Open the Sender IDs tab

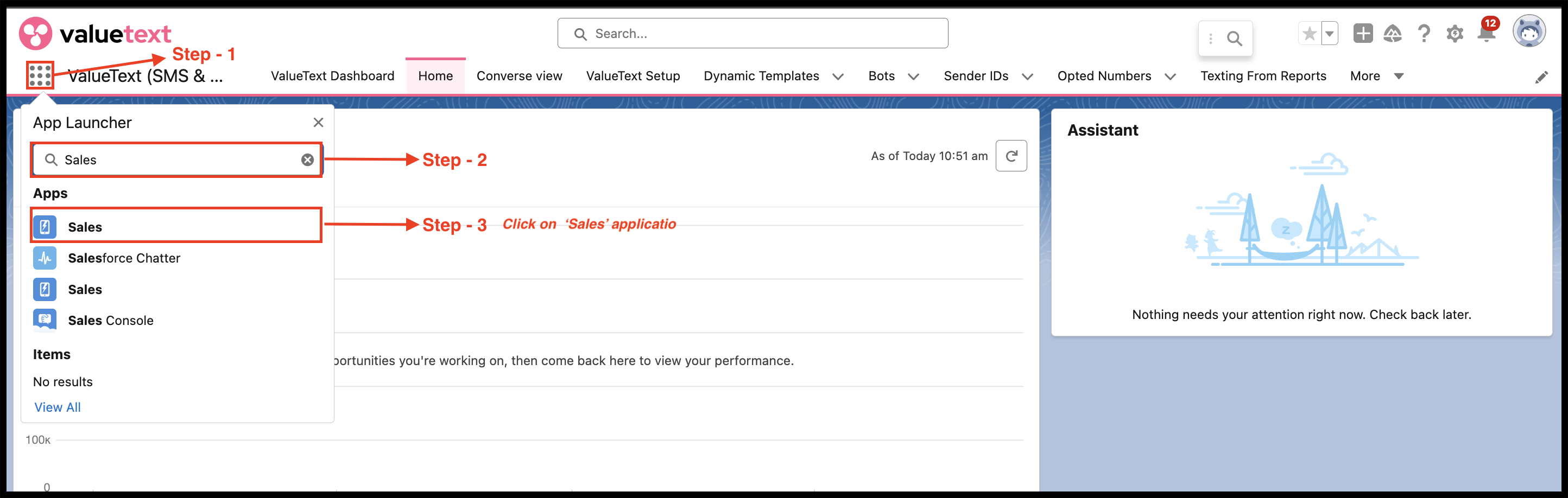tap(976, 76)
